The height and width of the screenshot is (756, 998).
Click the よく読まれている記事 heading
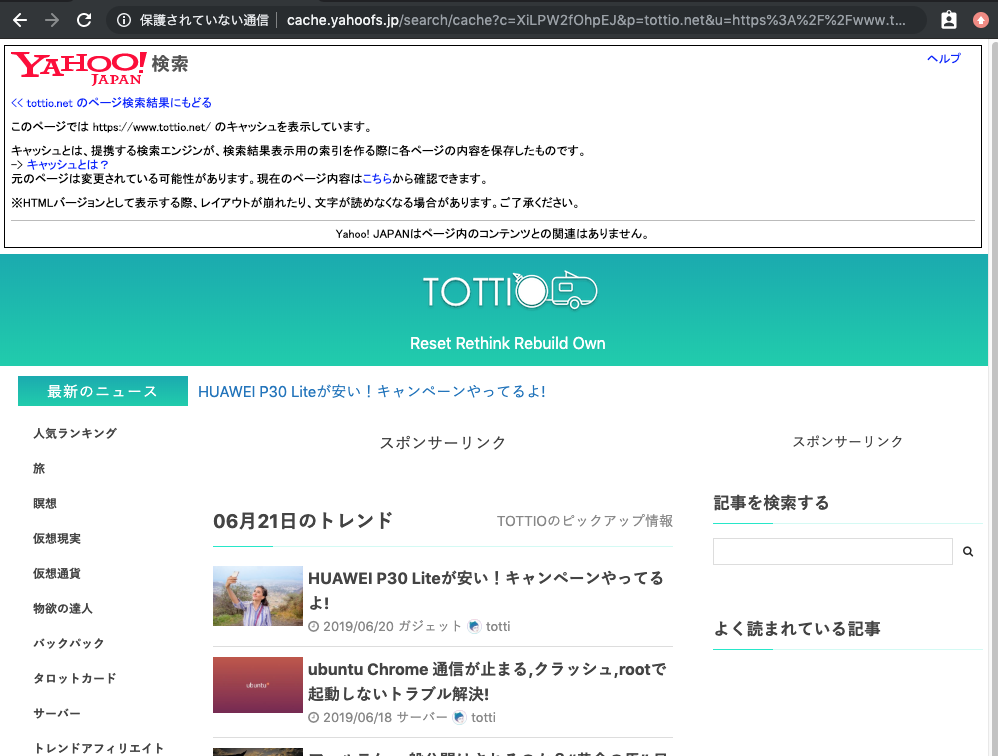point(797,629)
